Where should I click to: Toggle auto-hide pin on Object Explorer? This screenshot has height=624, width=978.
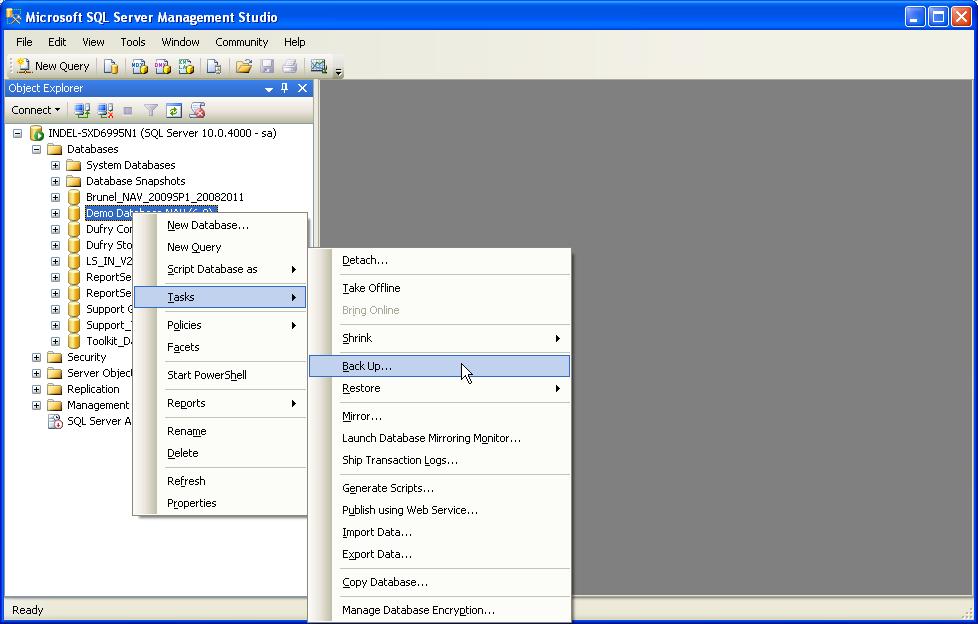click(283, 88)
